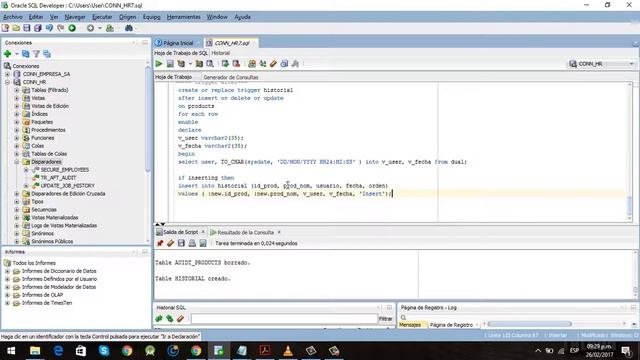Click 'Tarea terminada en 0,024 segundos' status text
The width and height of the screenshot is (640, 360).
[x=256, y=243]
